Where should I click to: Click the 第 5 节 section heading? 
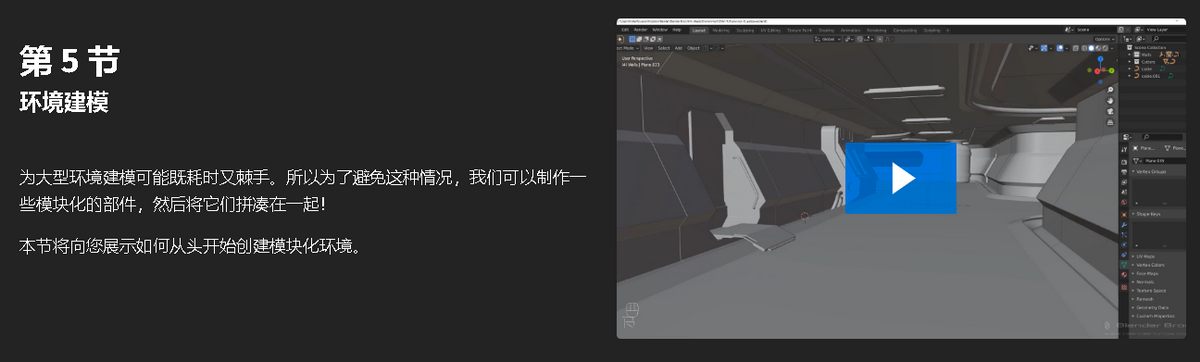click(x=70, y=61)
